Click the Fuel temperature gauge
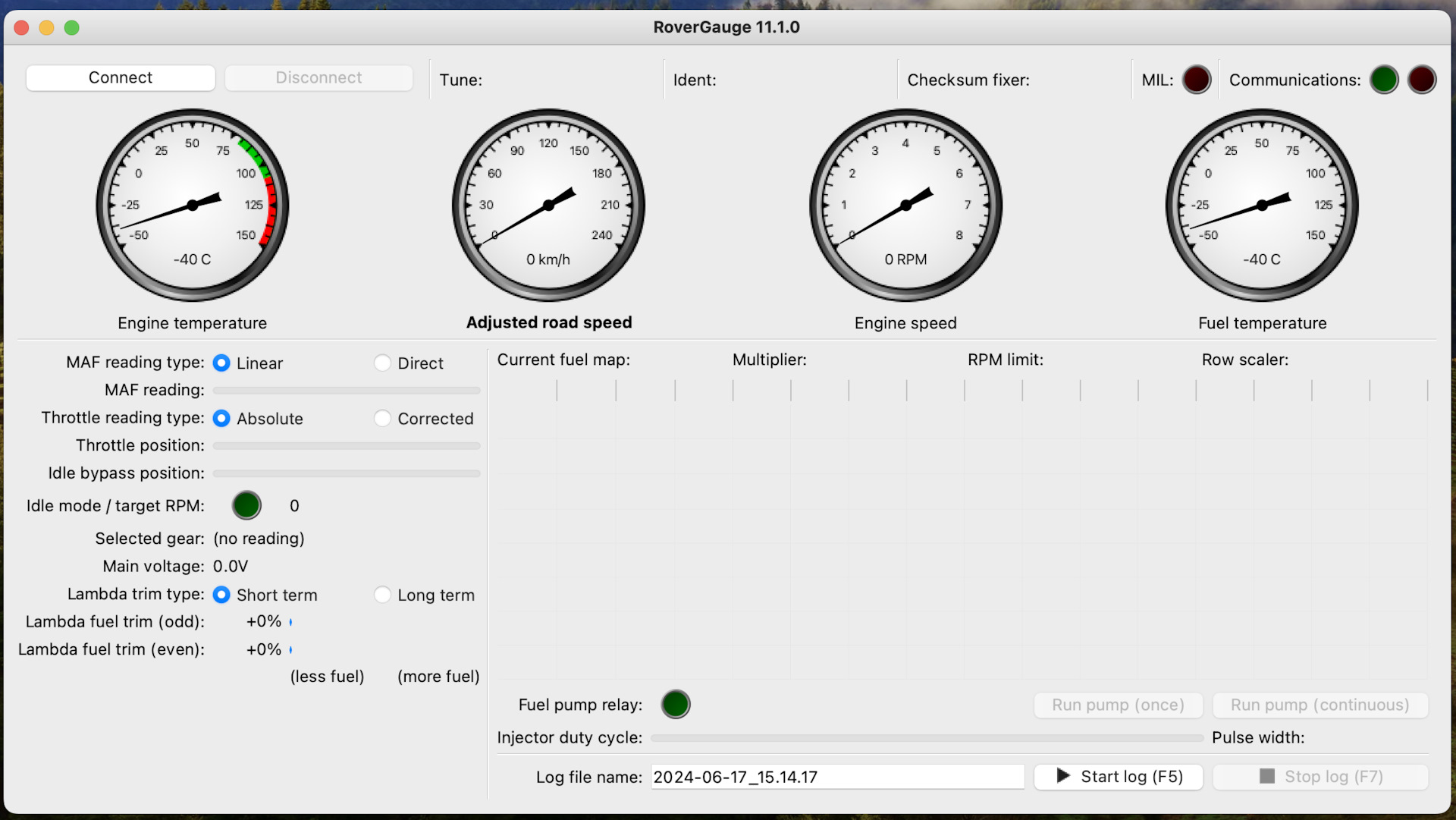This screenshot has height=820, width=1456. click(1262, 205)
